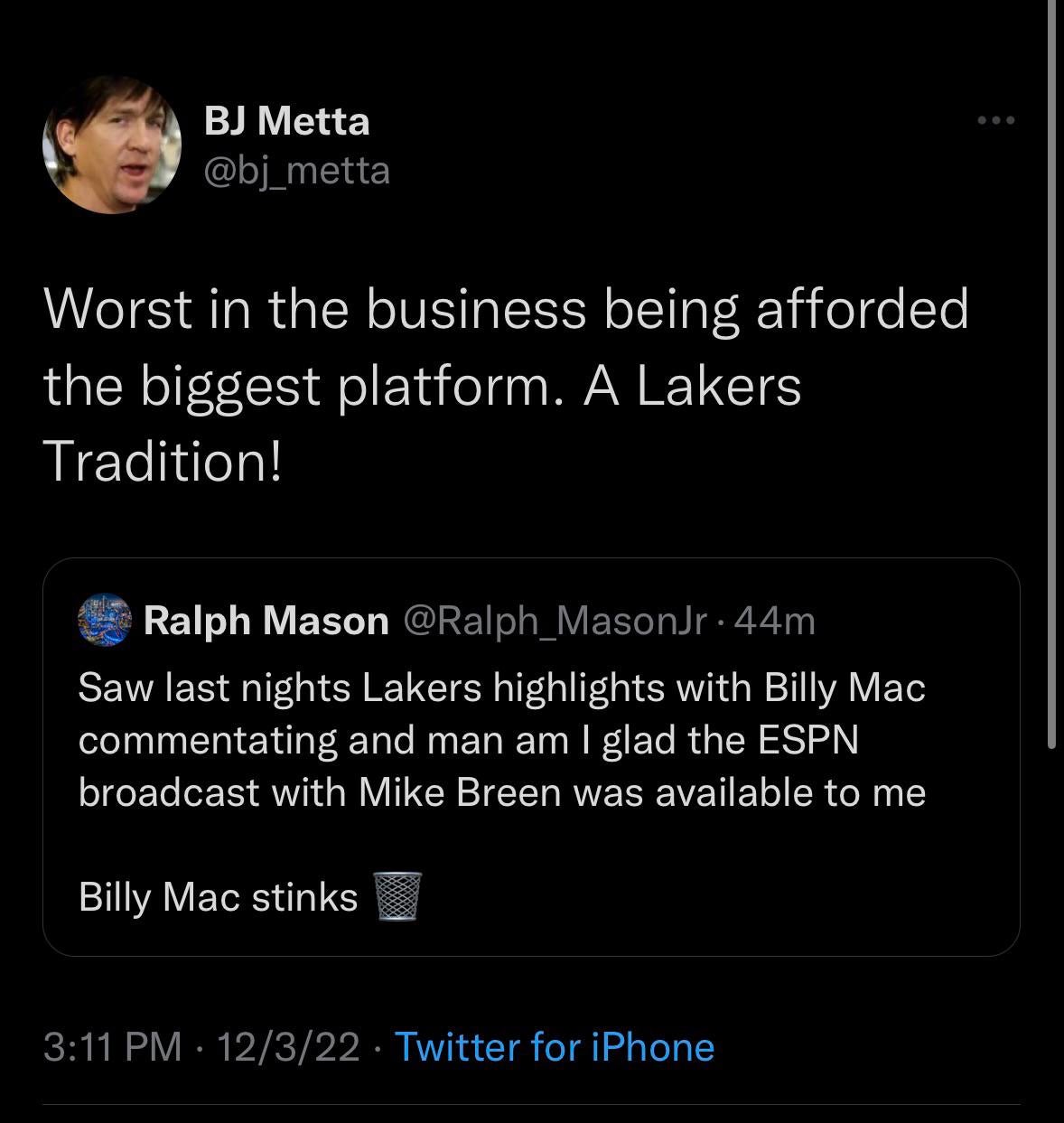Click the BJ Metta display name
Image resolution: width=1064 pixels, height=1123 pixels.
click(x=286, y=121)
